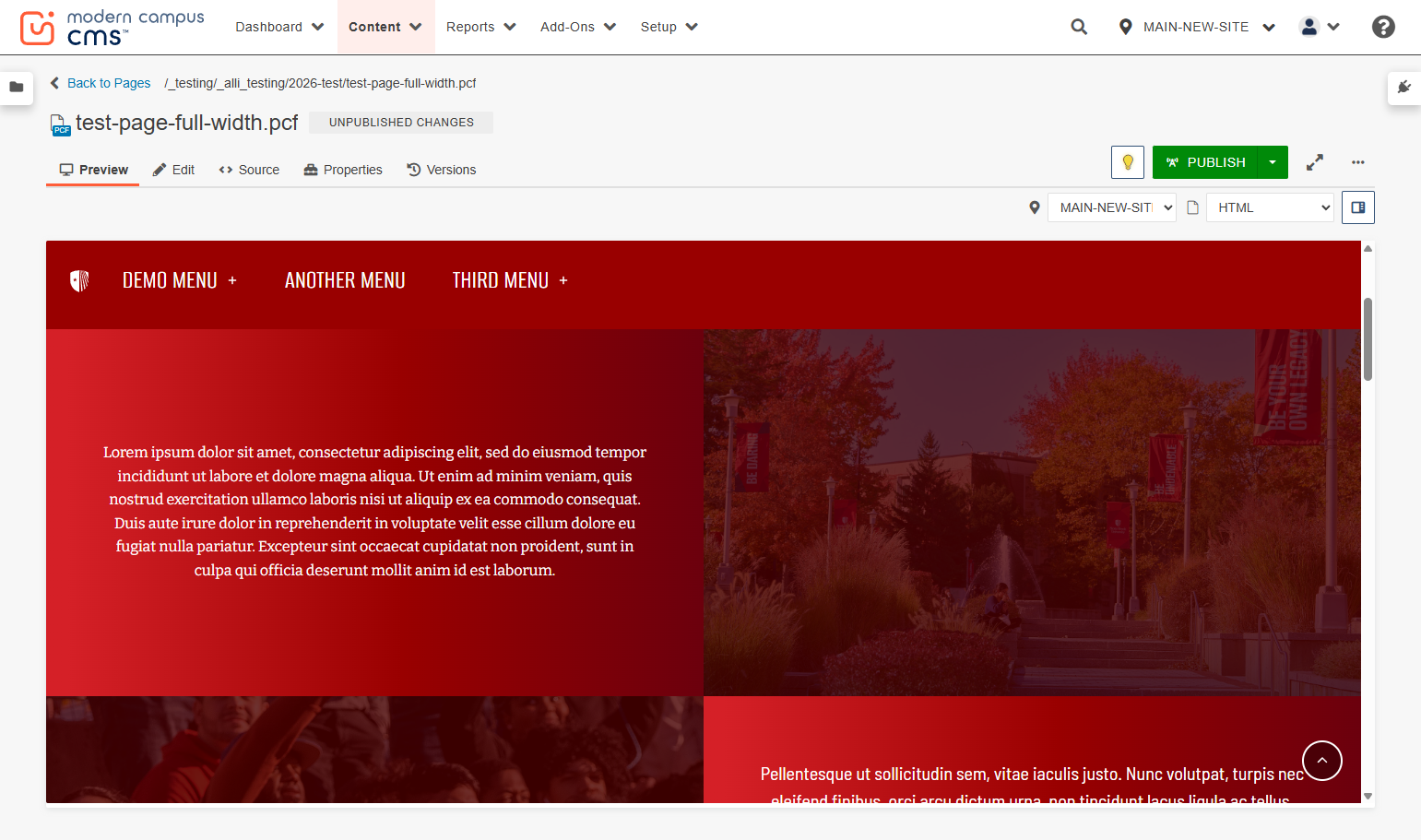Image resolution: width=1421 pixels, height=840 pixels.
Task: Expand the preview to full screen
Action: click(x=1315, y=162)
